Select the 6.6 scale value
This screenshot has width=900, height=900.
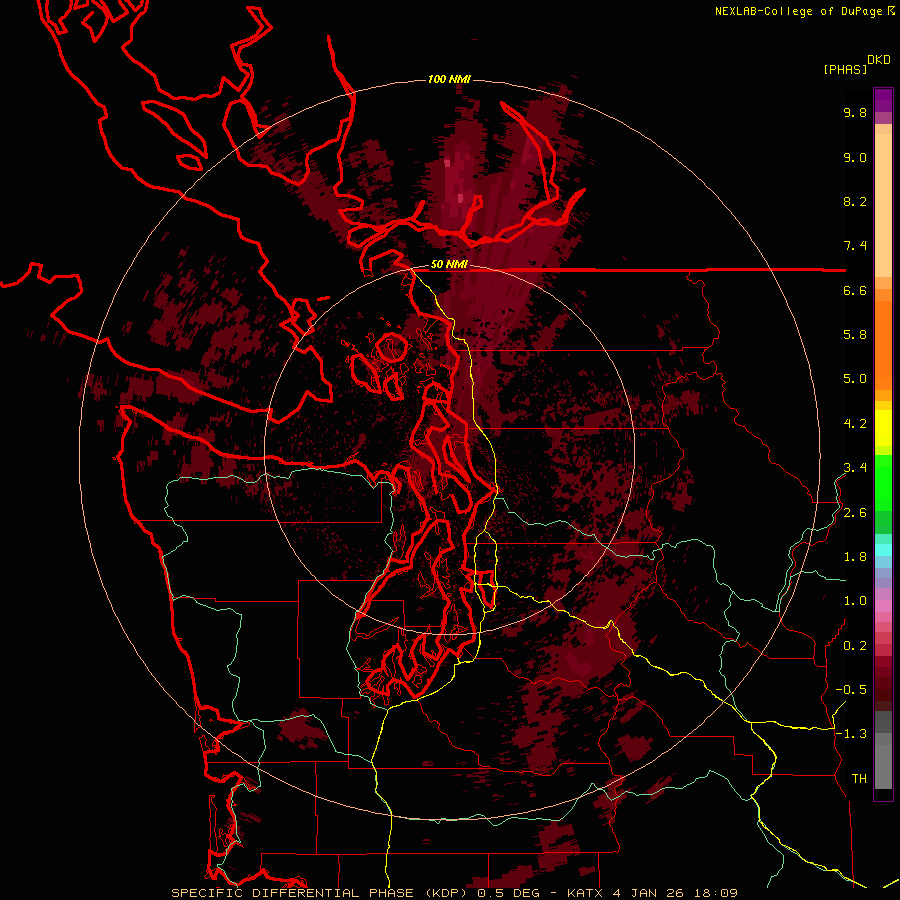tap(855, 290)
